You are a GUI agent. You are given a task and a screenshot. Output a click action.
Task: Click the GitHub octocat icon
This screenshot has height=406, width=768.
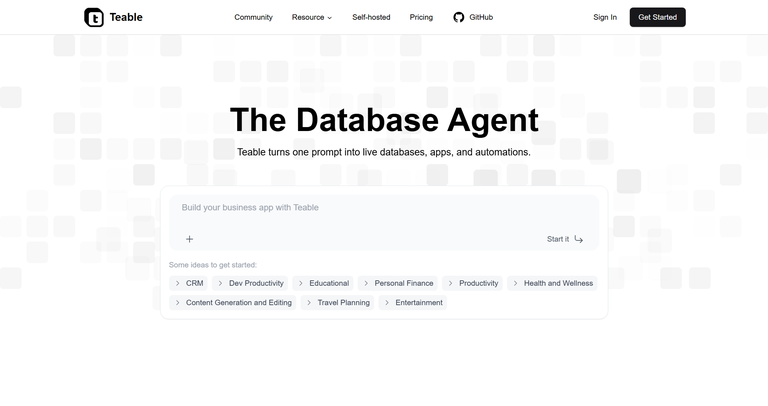pyautogui.click(x=459, y=17)
